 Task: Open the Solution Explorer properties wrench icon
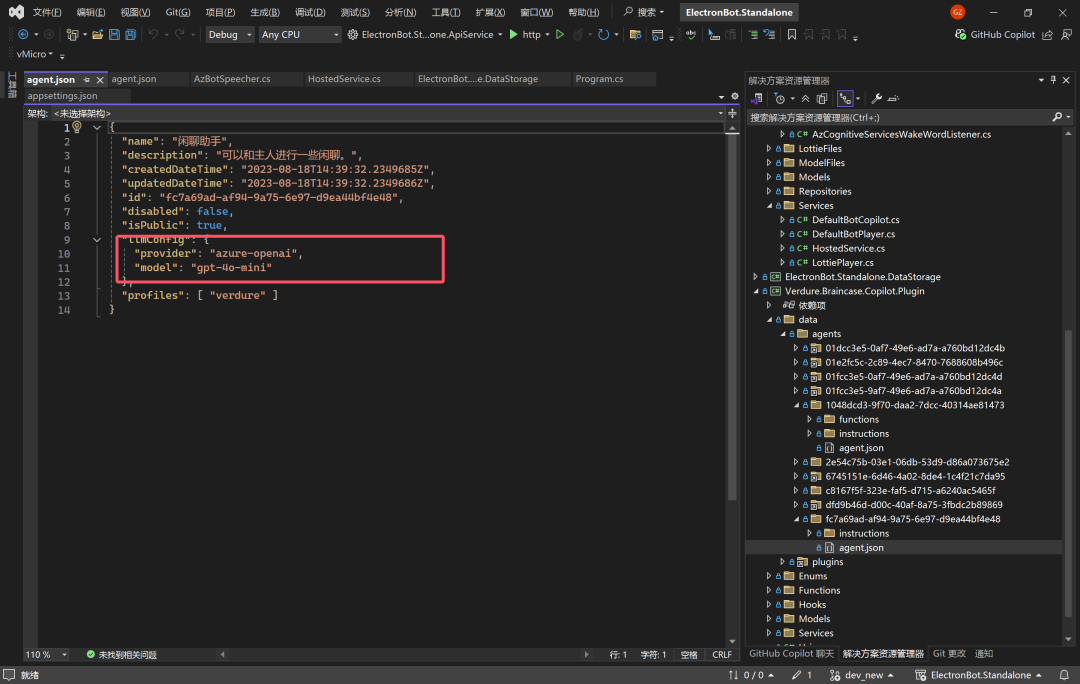(x=876, y=99)
